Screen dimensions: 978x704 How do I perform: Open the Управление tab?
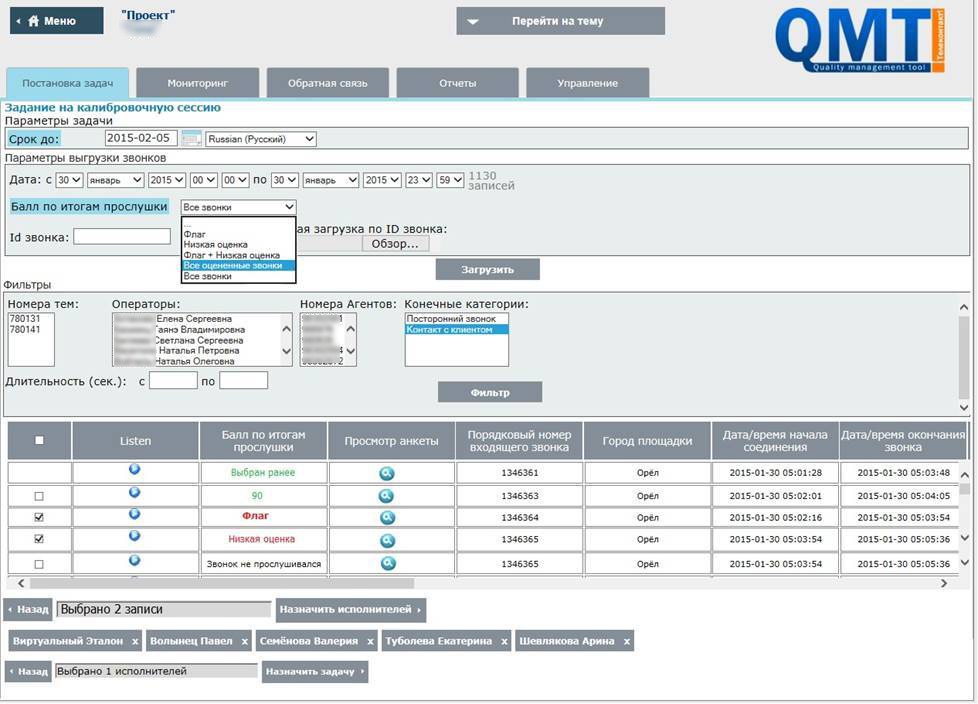click(x=588, y=83)
